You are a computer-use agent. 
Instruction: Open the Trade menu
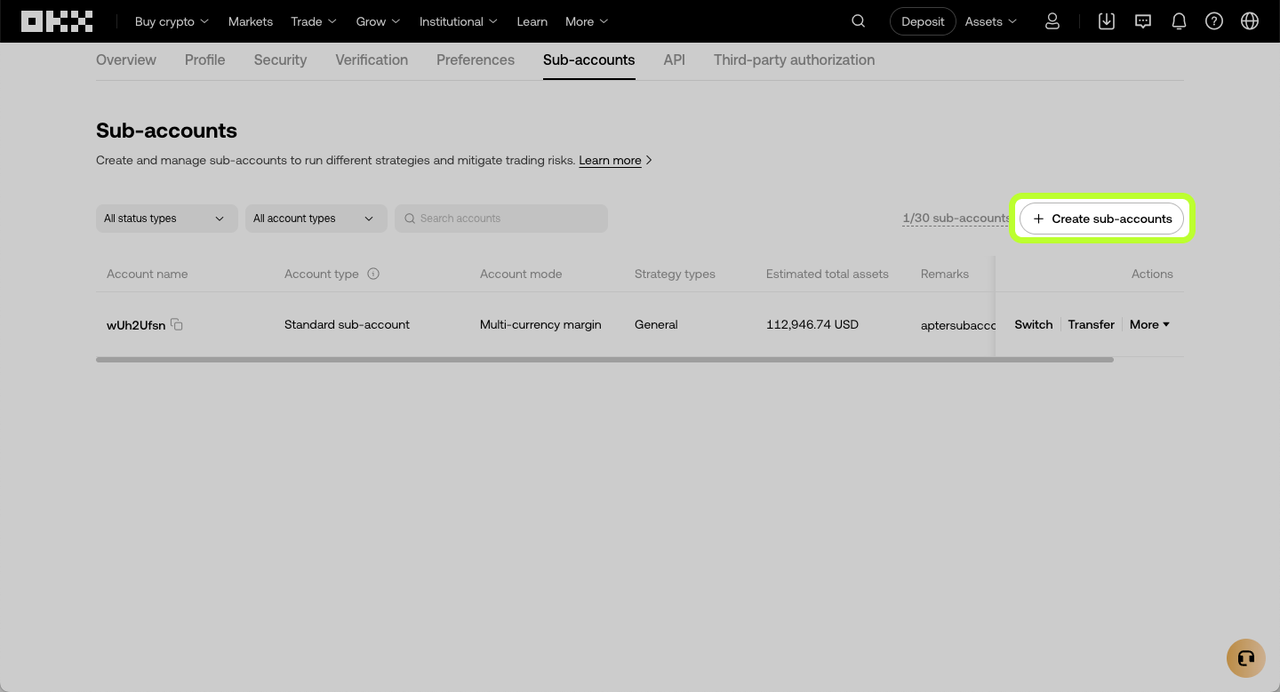click(312, 21)
